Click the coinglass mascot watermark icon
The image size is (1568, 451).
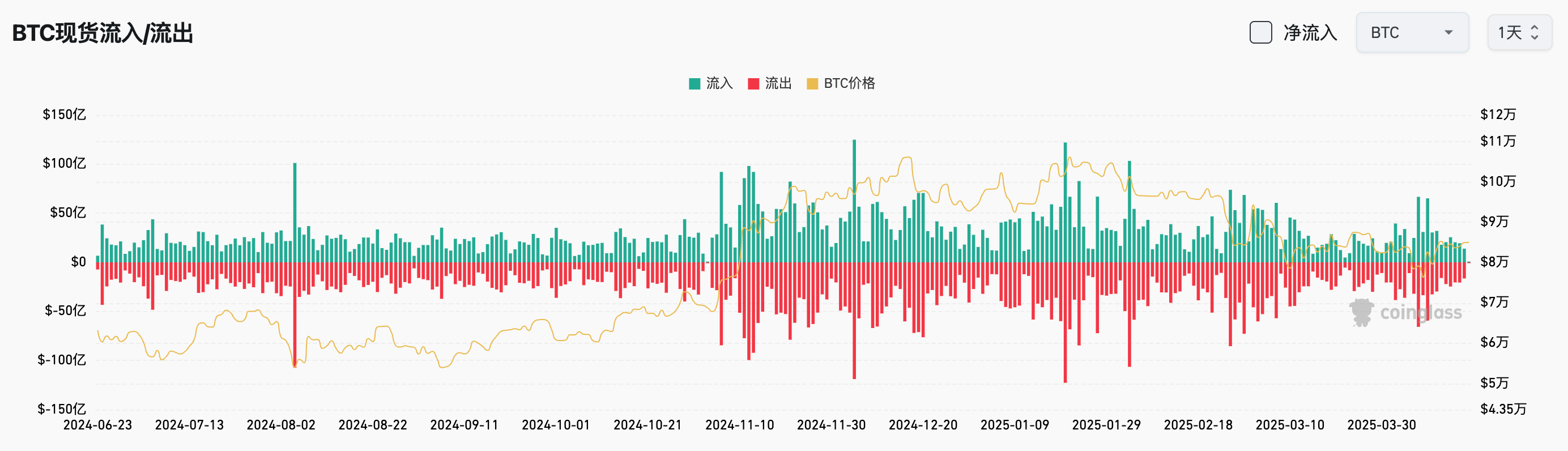1361,312
